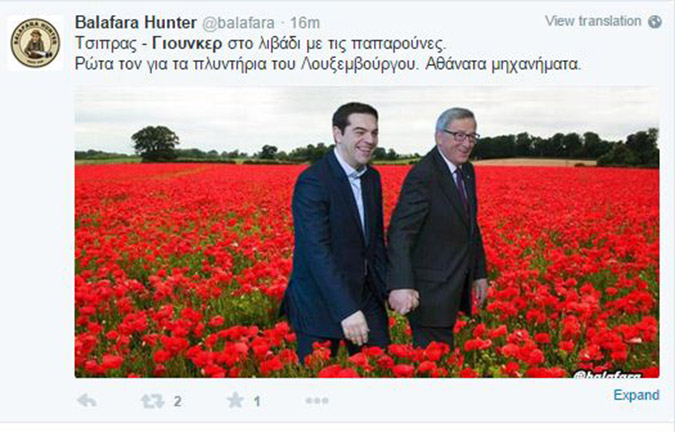This screenshot has height=432, width=675.
Task: Click the tweet text starting with Τσιπρας
Action: pos(261,43)
